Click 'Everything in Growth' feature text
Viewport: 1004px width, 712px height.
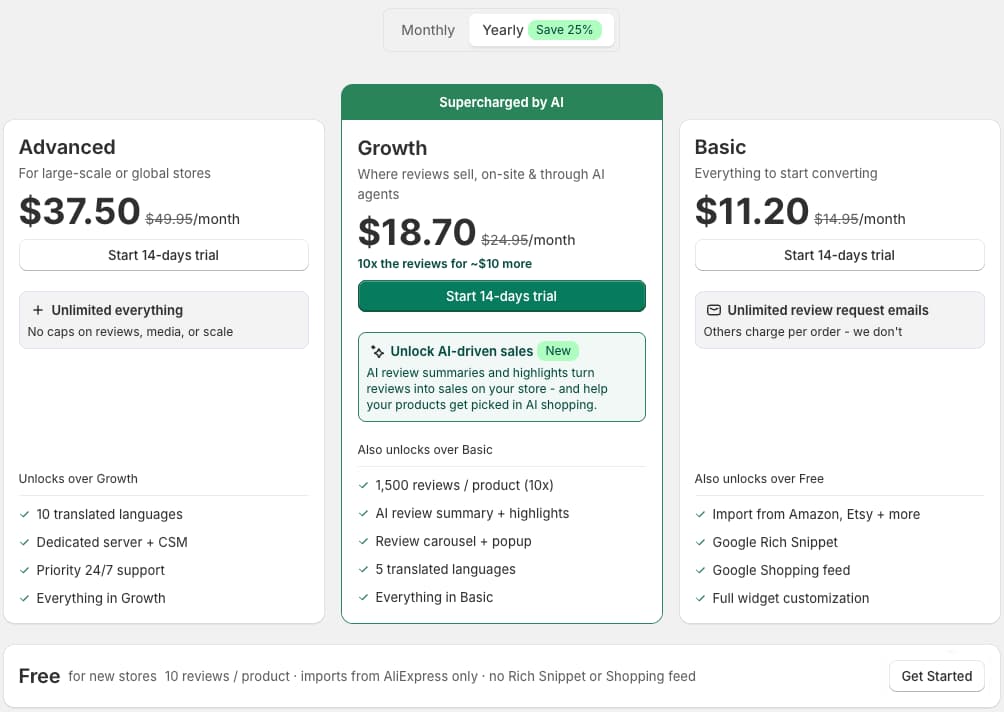pyautogui.click(x=101, y=598)
